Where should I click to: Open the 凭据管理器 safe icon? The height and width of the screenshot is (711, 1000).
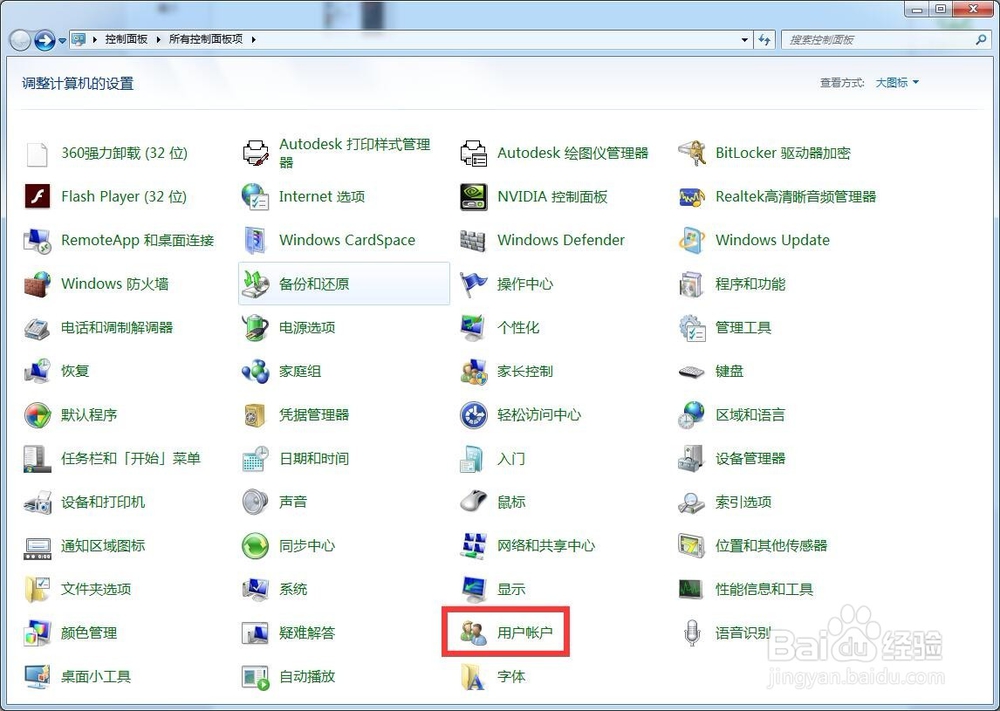click(255, 415)
